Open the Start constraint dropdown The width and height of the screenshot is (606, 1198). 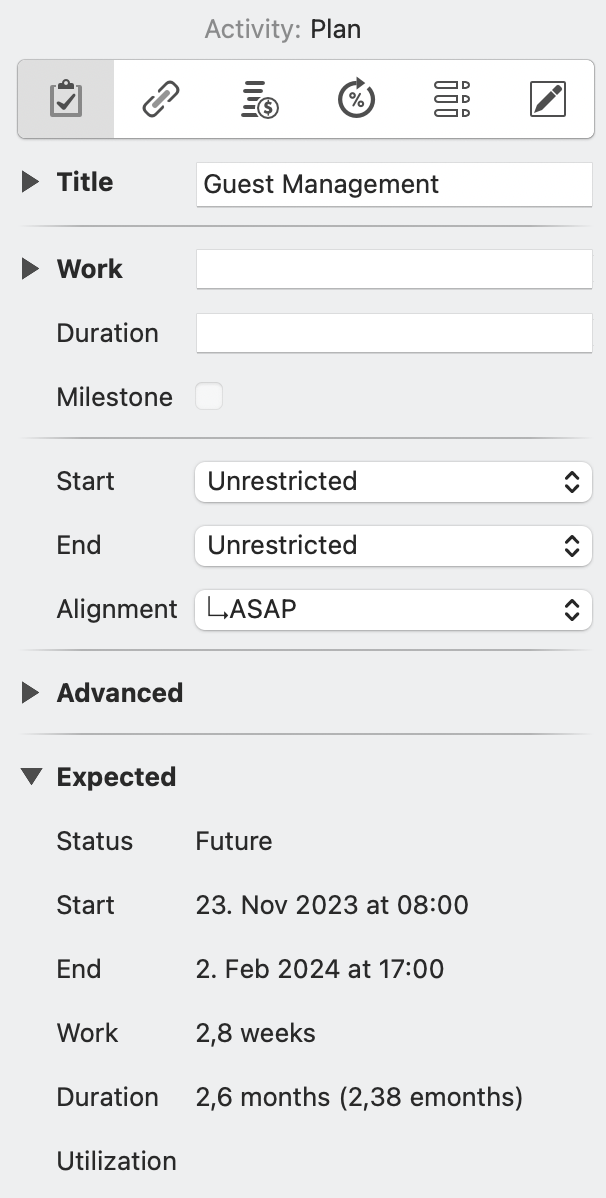[393, 481]
